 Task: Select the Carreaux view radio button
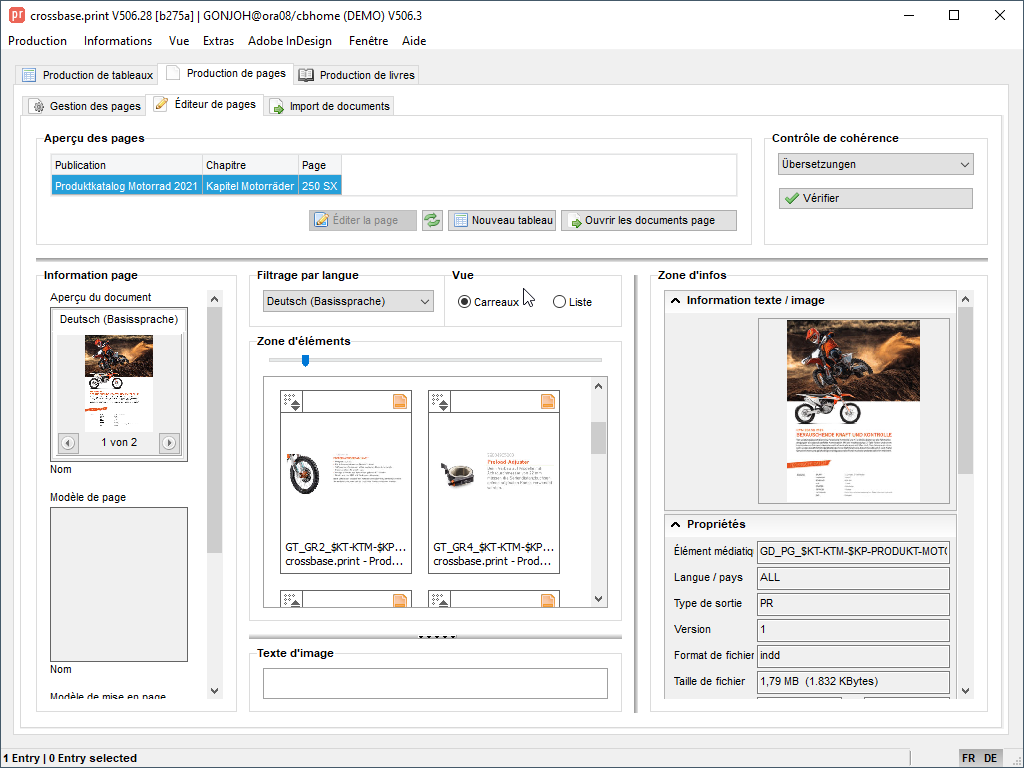(x=464, y=302)
